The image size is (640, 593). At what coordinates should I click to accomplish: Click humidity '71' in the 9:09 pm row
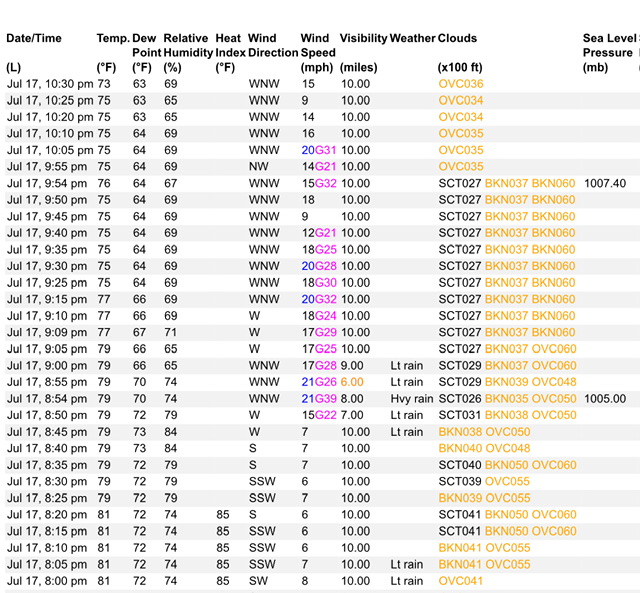click(x=171, y=332)
